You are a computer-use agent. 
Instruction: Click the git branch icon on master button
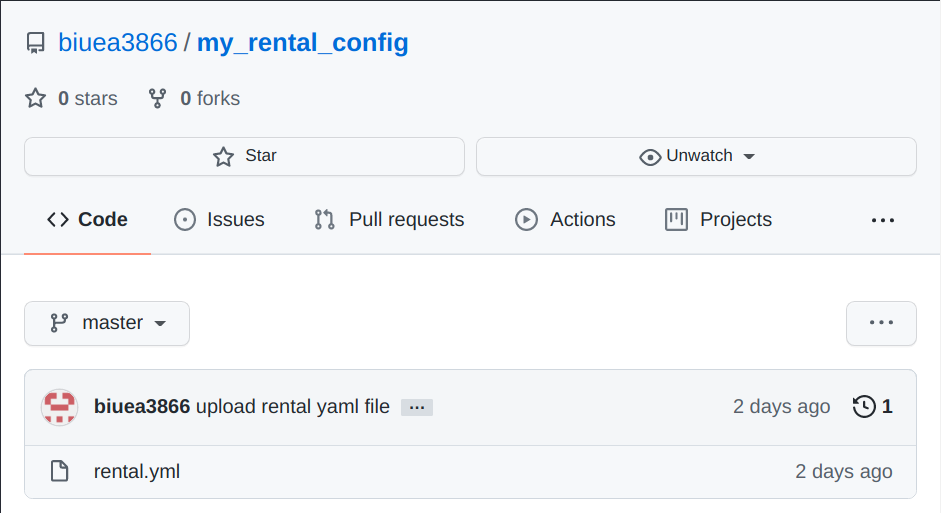(x=59, y=323)
